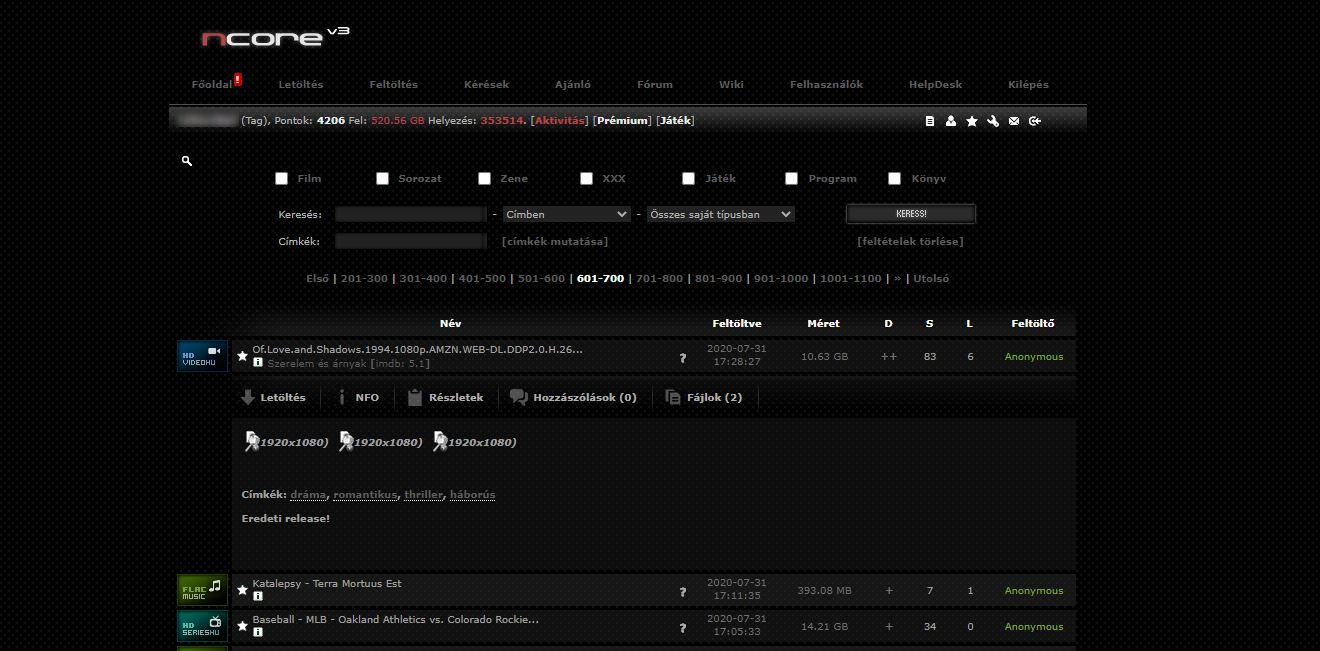The image size is (1320, 651).
Task: Check the Sorozat category checkbox
Action: [382, 179]
